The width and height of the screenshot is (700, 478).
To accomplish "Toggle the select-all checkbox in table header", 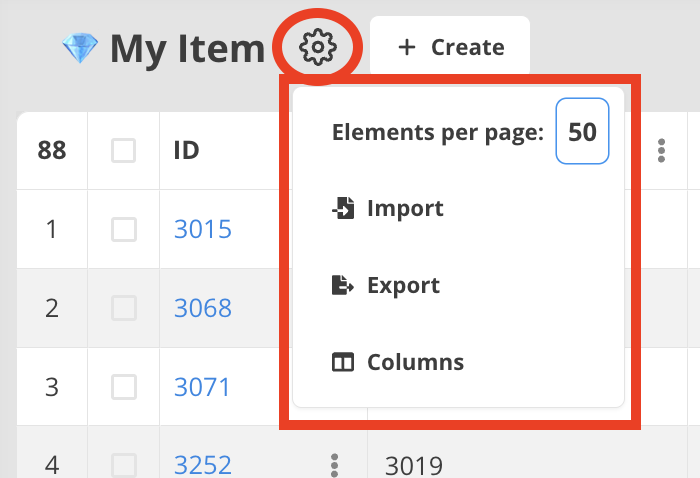I will coord(123,150).
